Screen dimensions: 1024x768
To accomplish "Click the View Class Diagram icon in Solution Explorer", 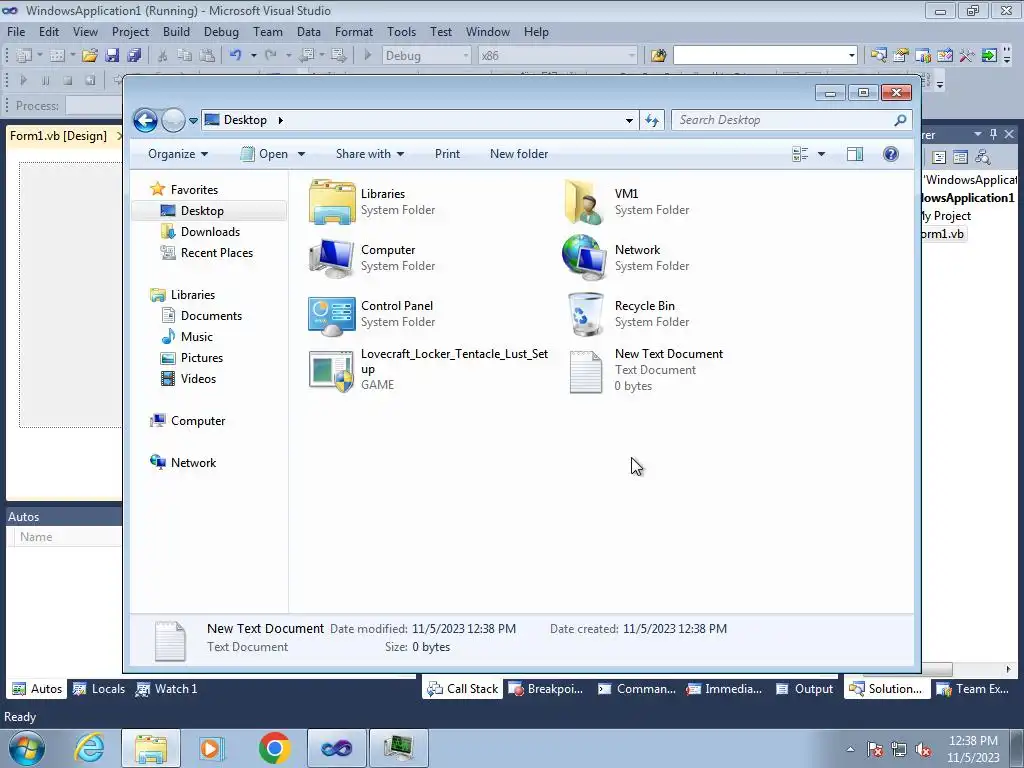I will click(x=982, y=157).
